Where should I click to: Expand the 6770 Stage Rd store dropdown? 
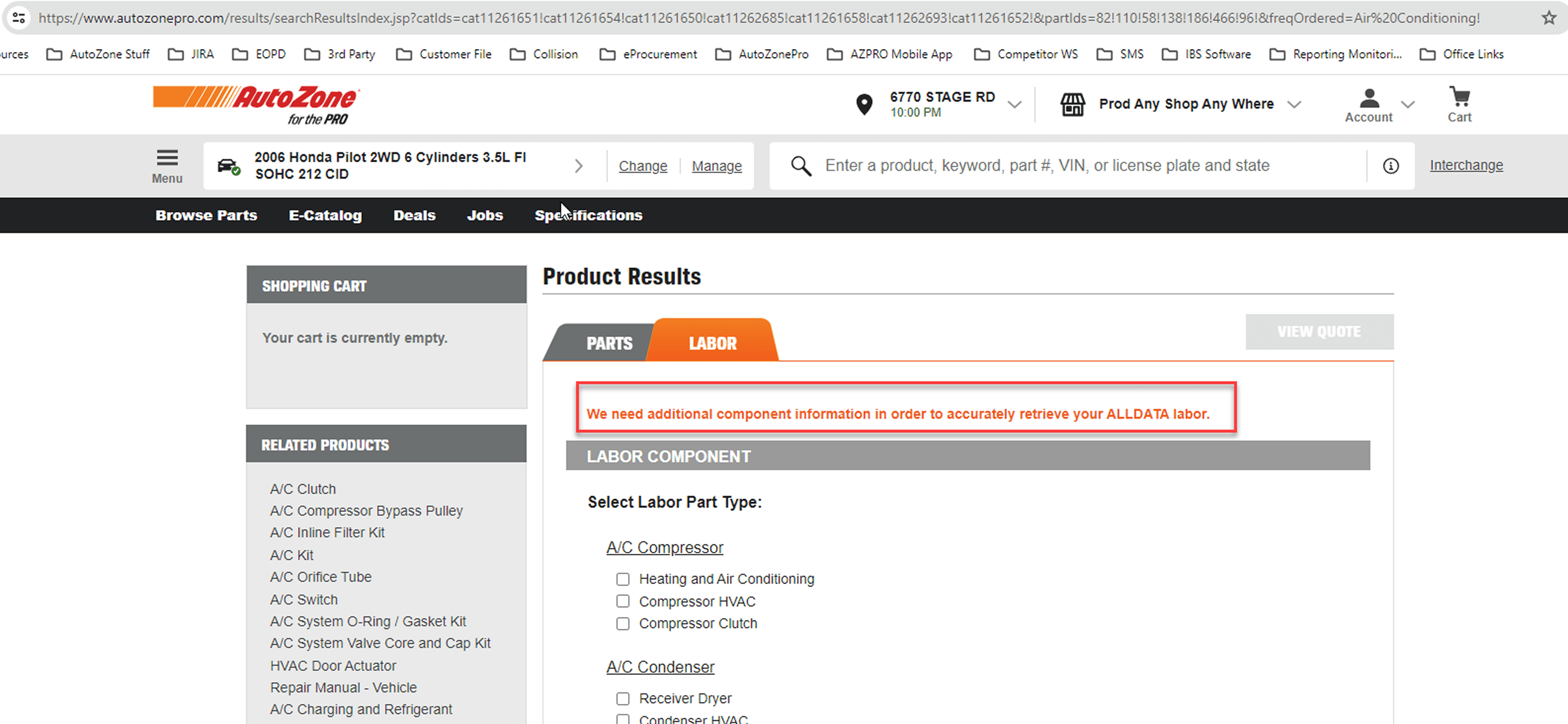1014,105
